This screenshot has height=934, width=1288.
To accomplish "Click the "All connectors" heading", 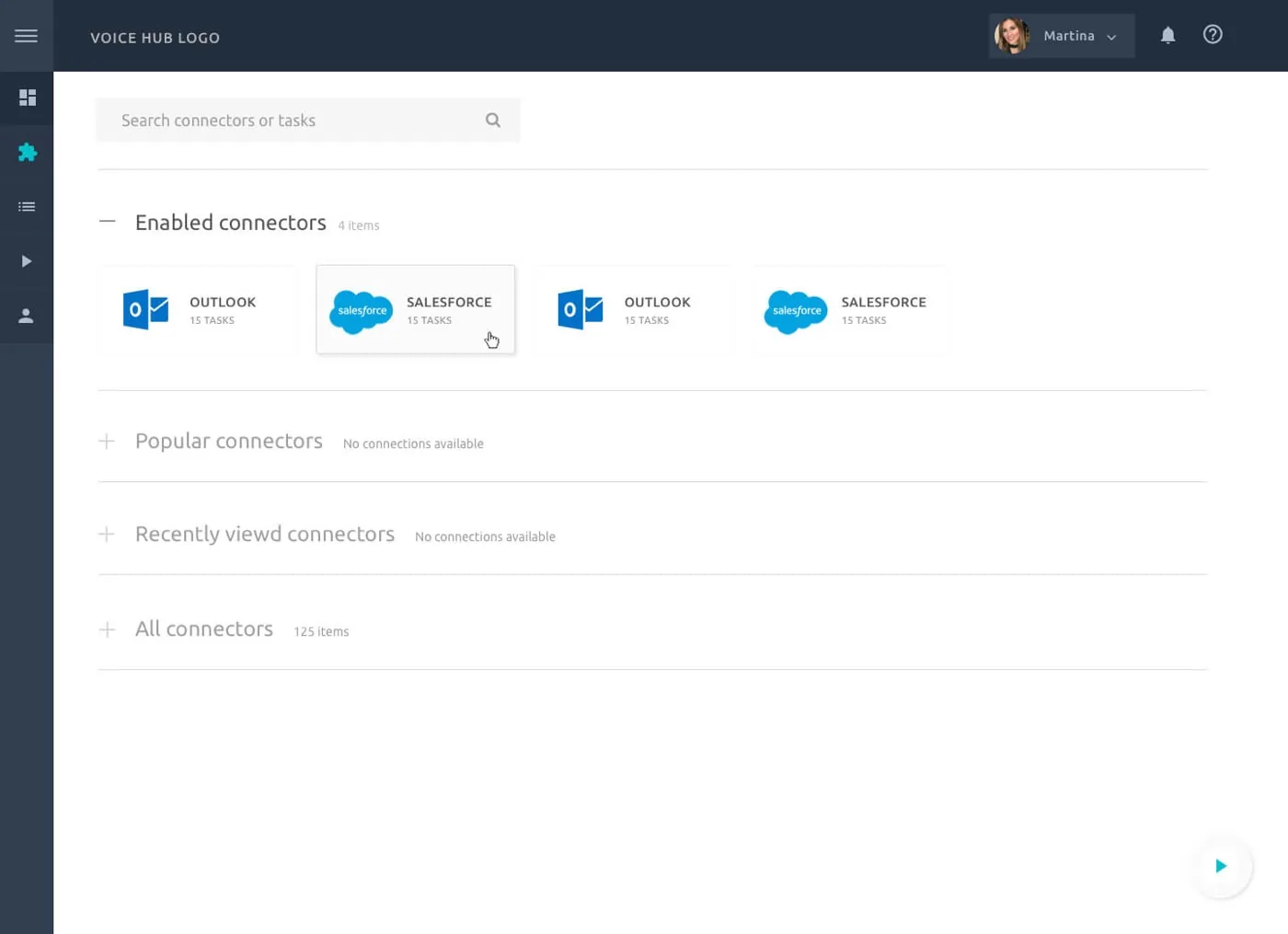I will 204,628.
